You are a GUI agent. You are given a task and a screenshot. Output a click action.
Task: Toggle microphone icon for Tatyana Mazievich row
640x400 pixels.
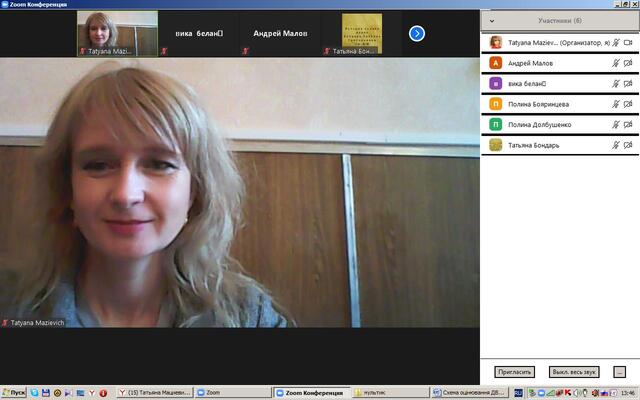616,42
